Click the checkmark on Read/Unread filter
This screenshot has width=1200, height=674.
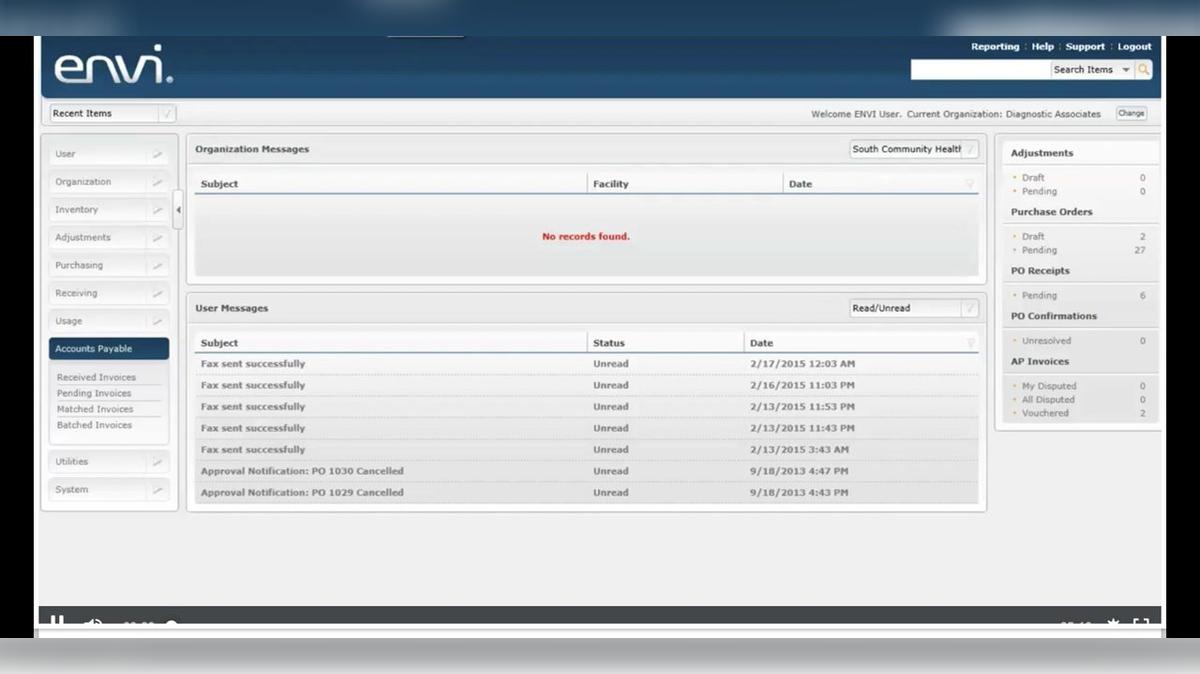[x=968, y=308]
